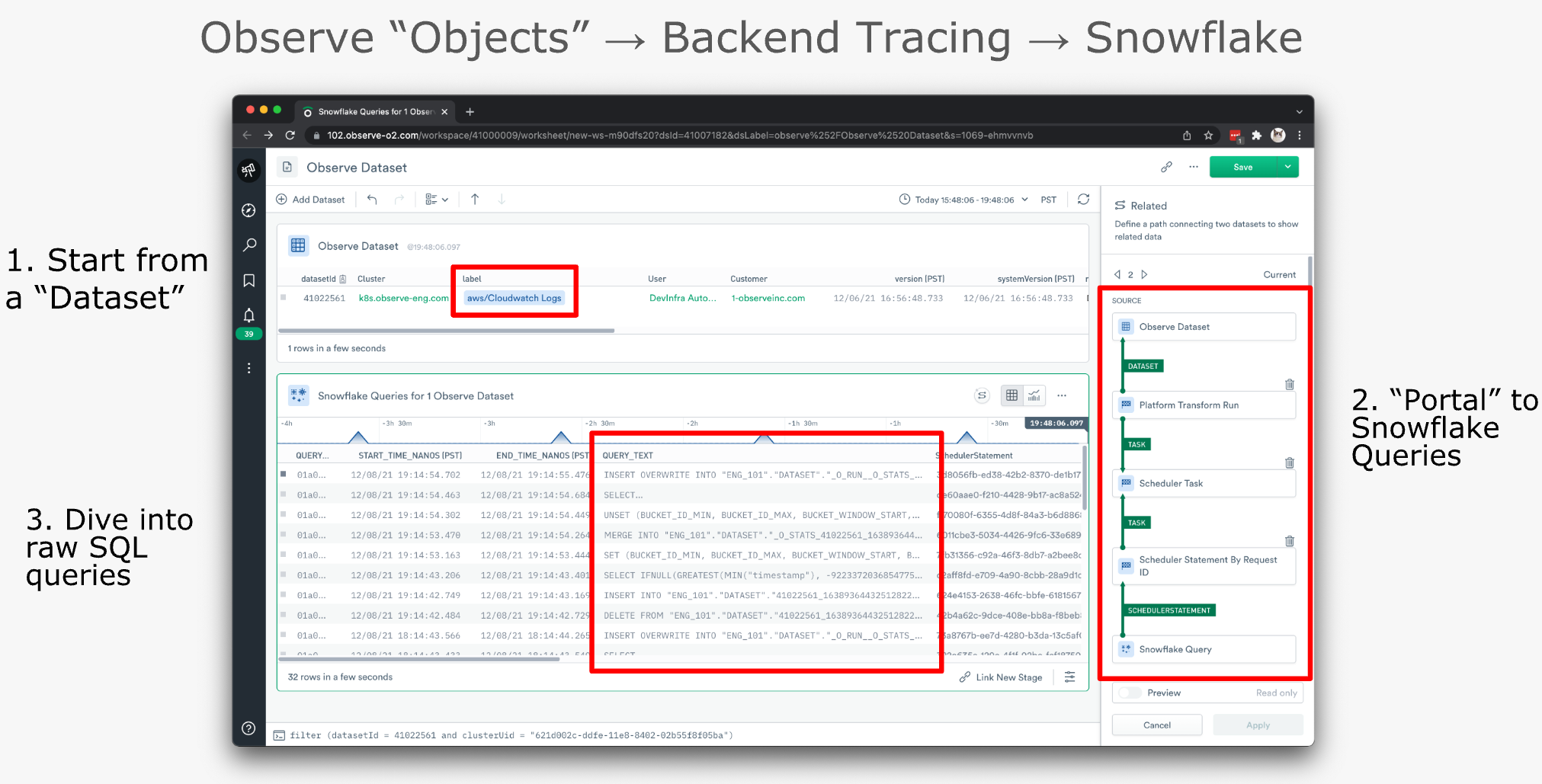Switch Snowflake stage to chart visualization
The image size is (1542, 784).
pyautogui.click(x=1034, y=395)
